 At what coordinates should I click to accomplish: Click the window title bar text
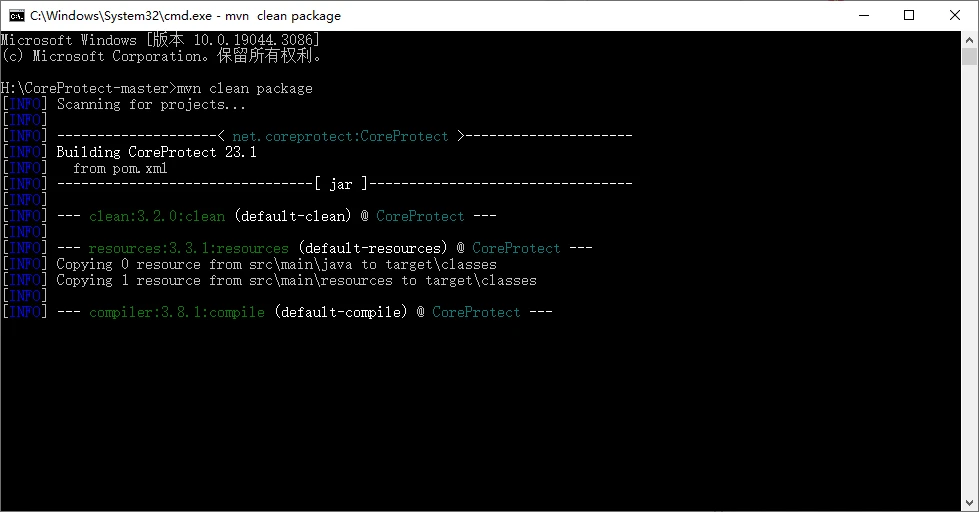185,16
